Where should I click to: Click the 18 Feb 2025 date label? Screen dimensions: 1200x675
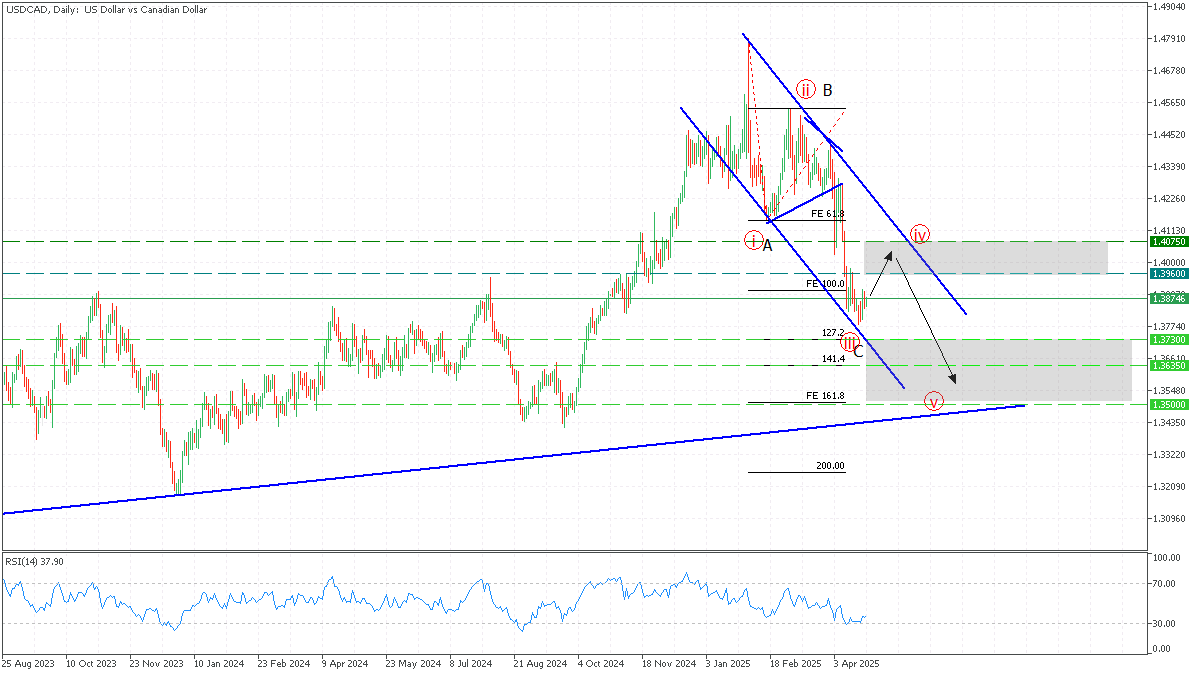[794, 663]
